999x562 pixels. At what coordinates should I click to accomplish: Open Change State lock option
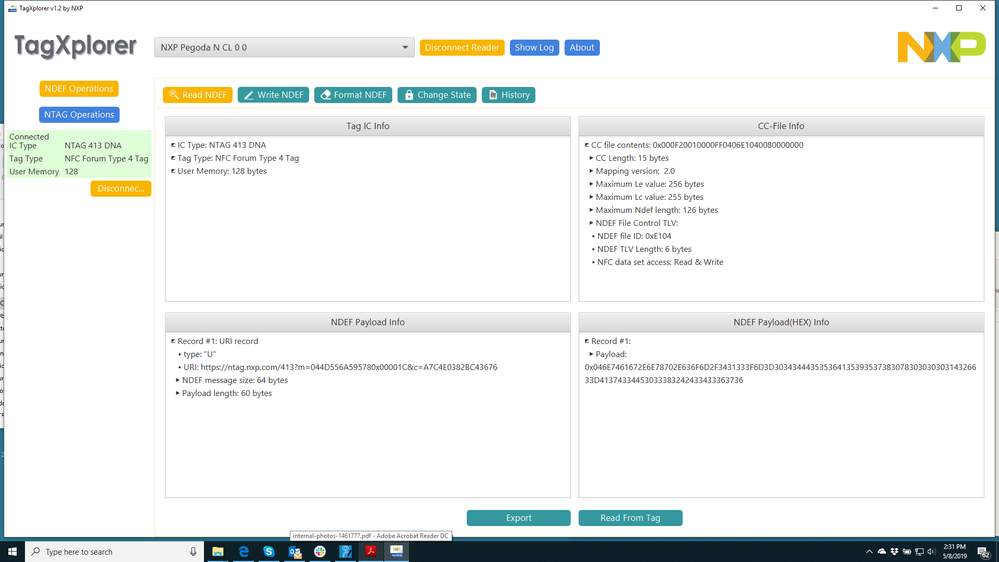coord(437,95)
